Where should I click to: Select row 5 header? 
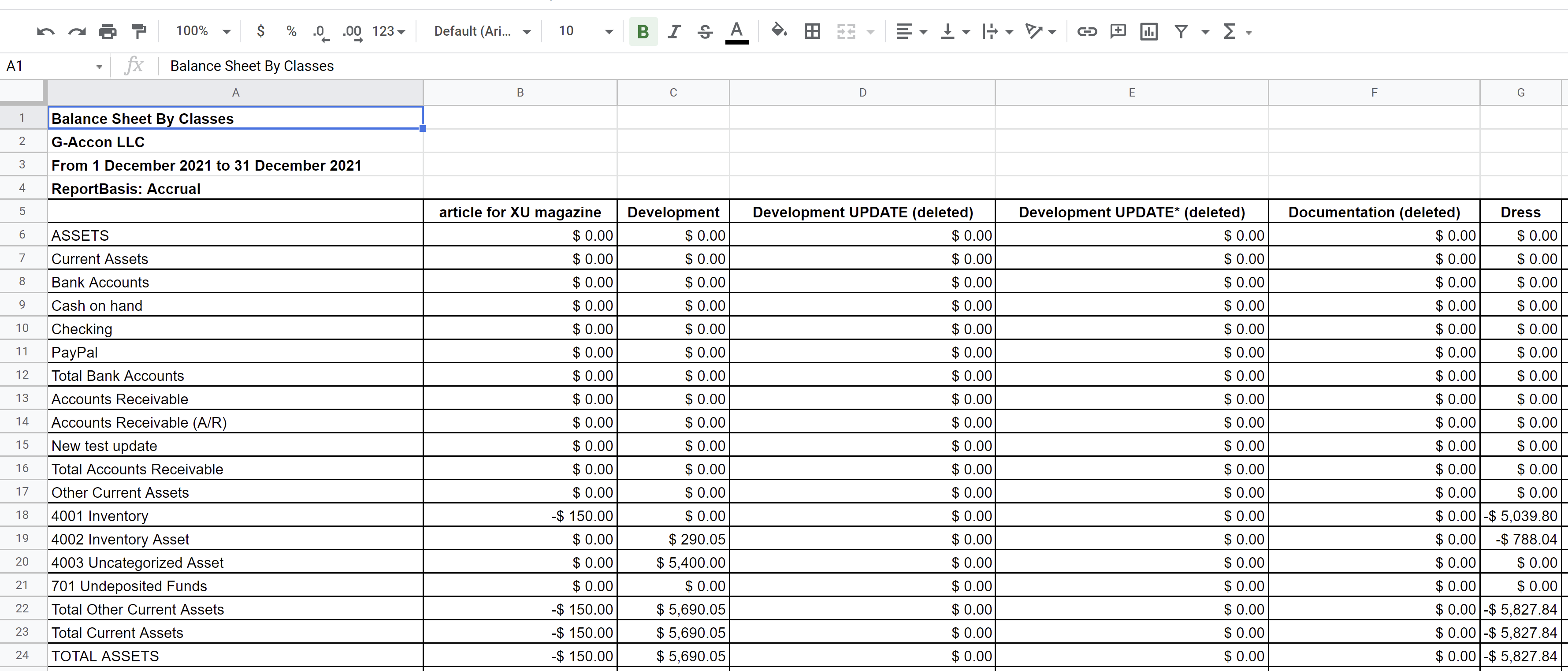pyautogui.click(x=22, y=211)
